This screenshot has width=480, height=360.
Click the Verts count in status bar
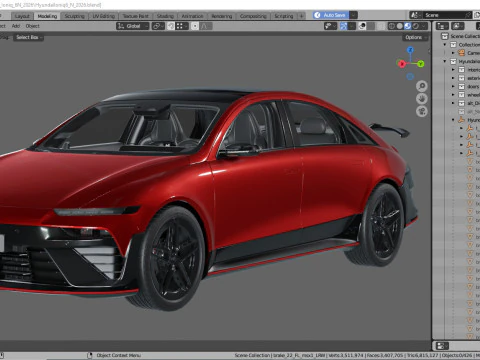(x=347, y=356)
